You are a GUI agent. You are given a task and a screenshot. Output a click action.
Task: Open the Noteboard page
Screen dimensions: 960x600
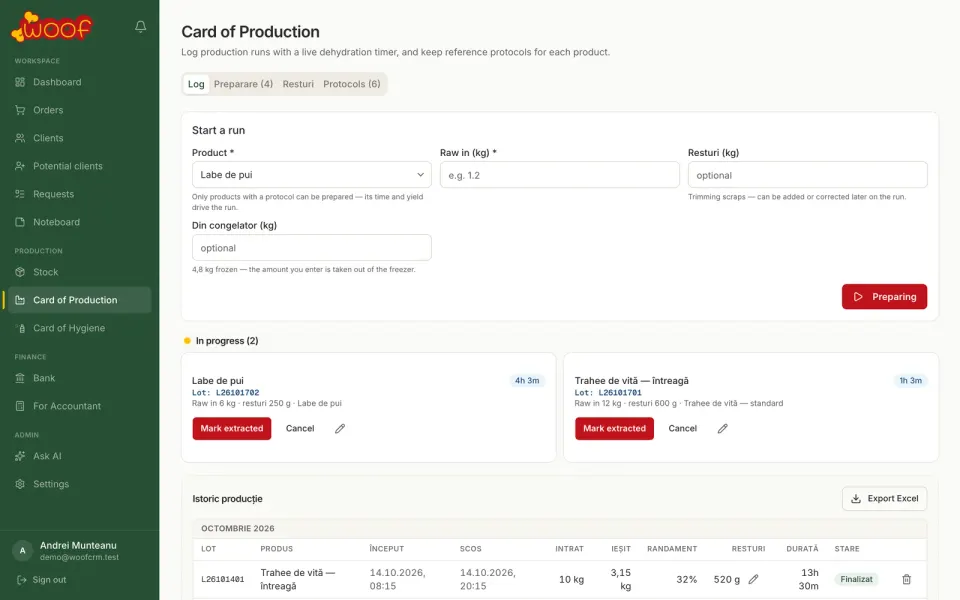pos(80,222)
